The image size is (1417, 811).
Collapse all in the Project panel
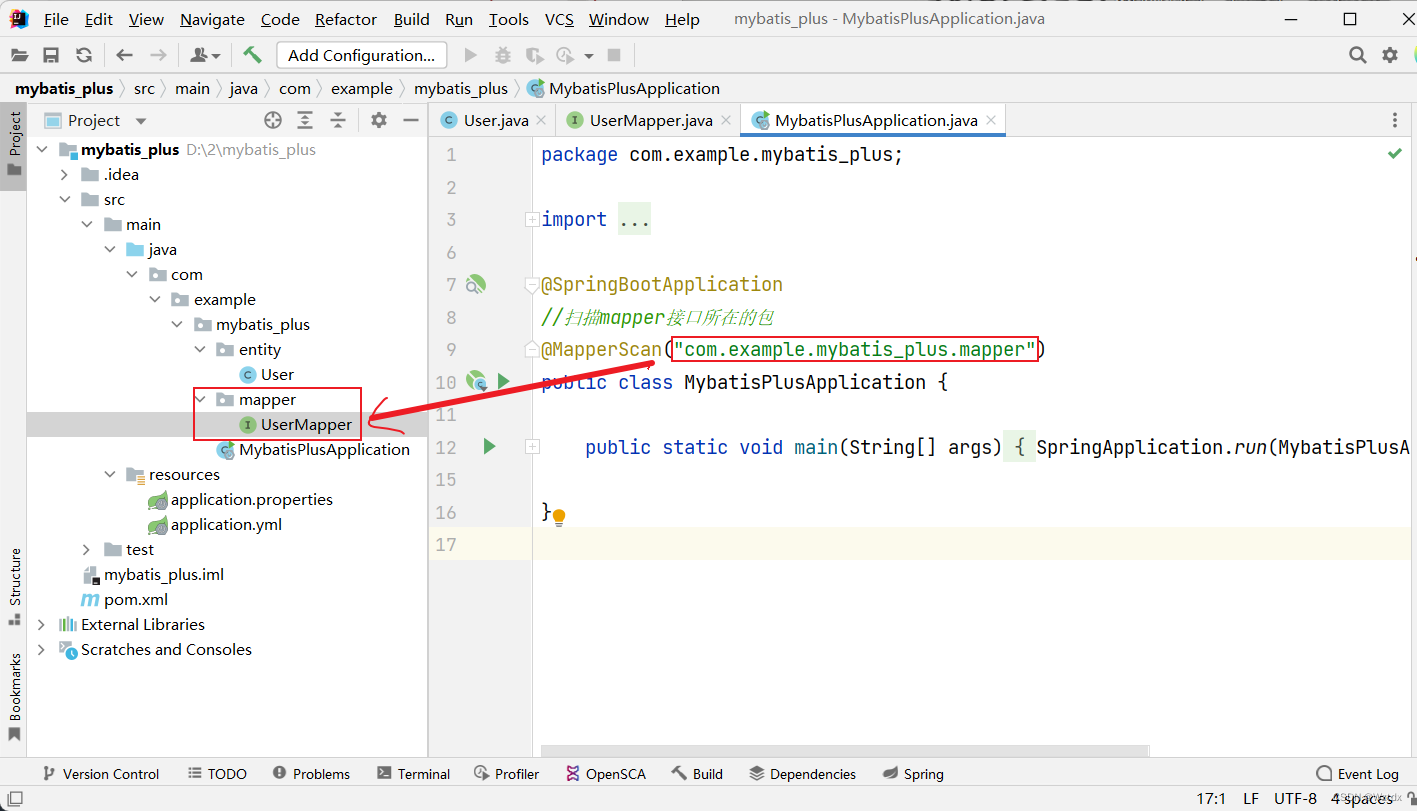tap(338, 120)
